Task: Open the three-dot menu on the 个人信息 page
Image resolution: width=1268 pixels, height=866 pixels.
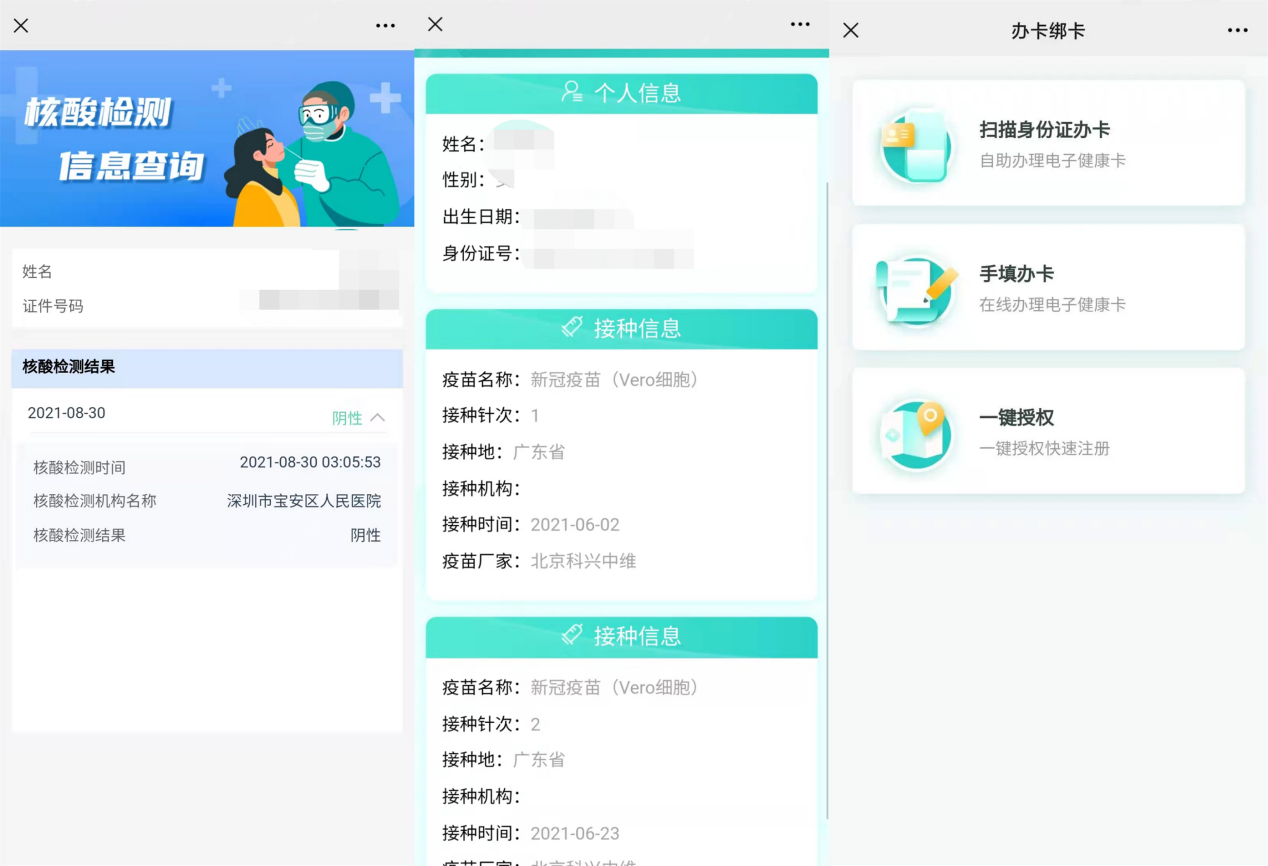Action: [800, 24]
